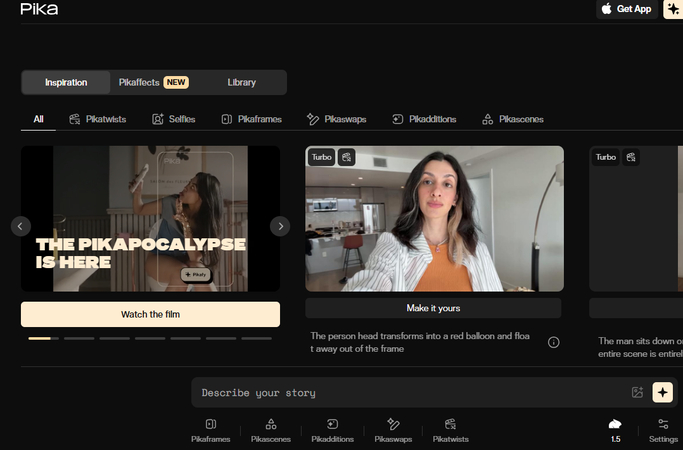Click the Turbo badge on the woman video
Image resolution: width=683 pixels, height=450 pixels.
point(321,157)
